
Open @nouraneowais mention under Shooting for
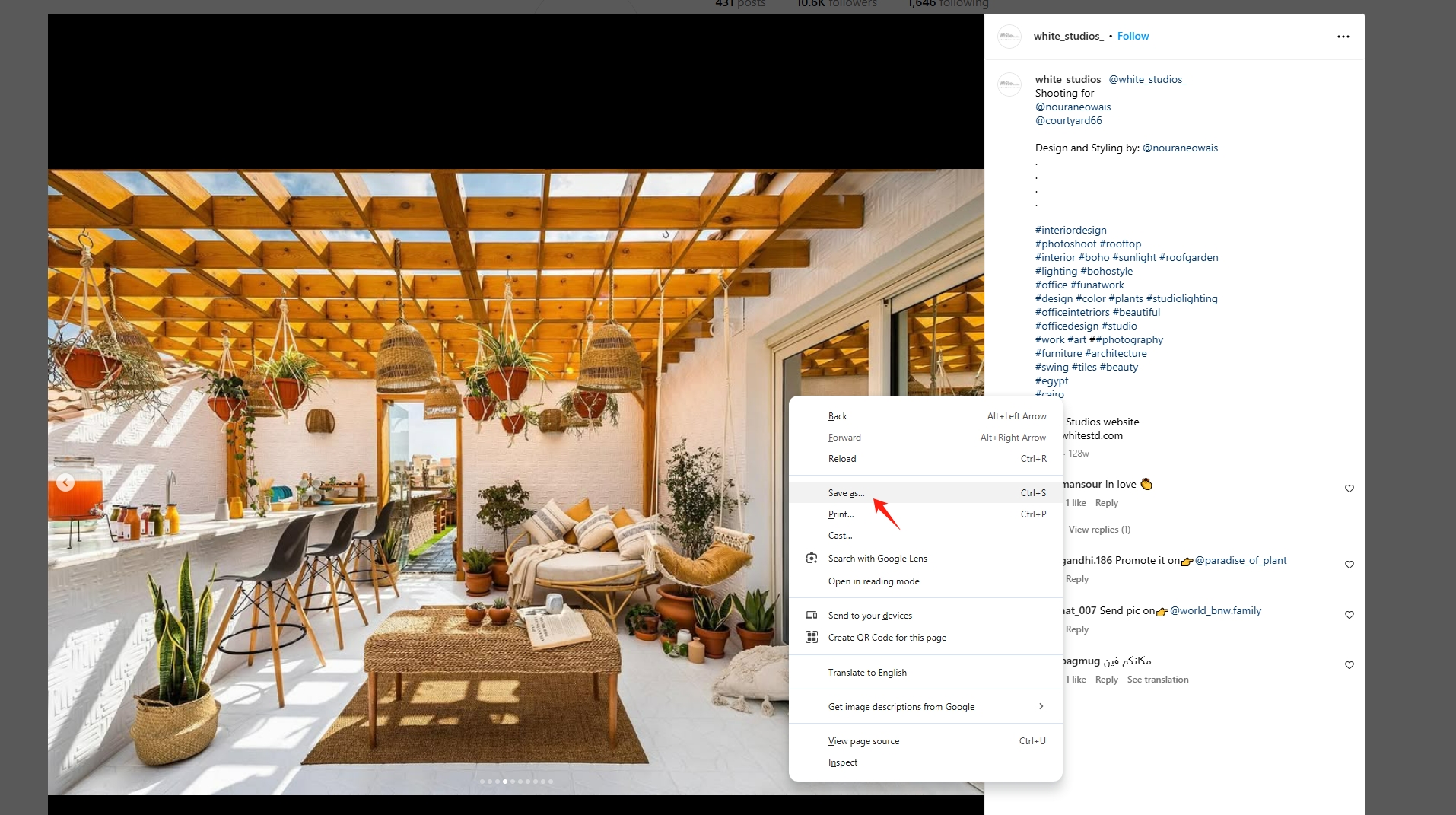click(1073, 107)
